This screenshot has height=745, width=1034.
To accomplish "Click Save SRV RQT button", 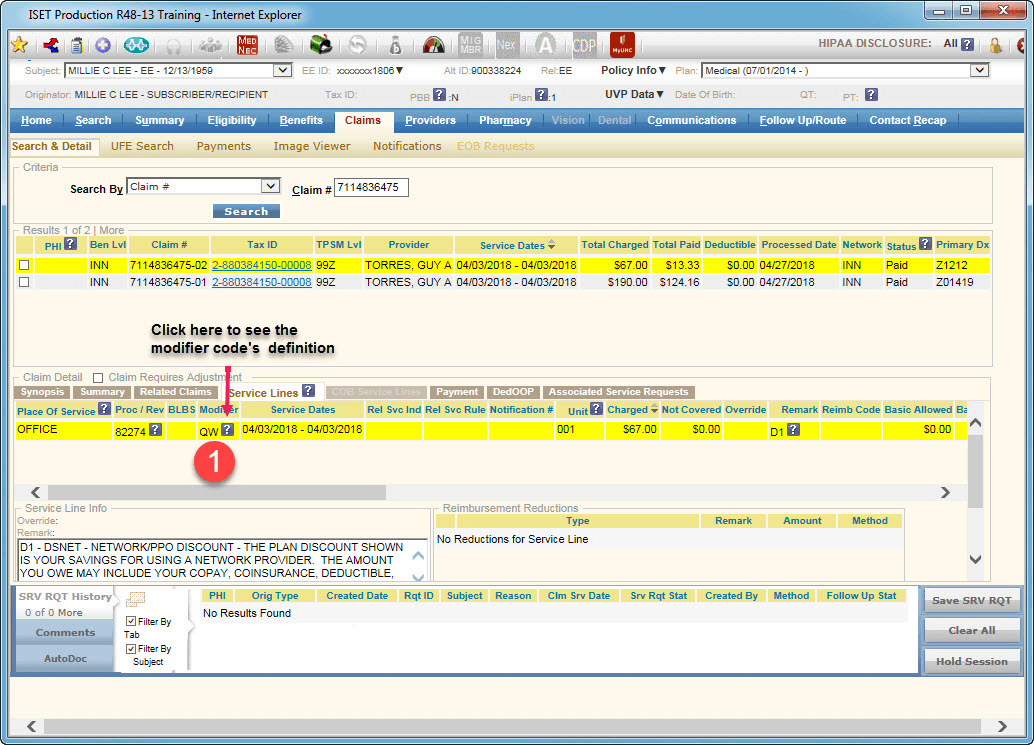I will point(971,601).
